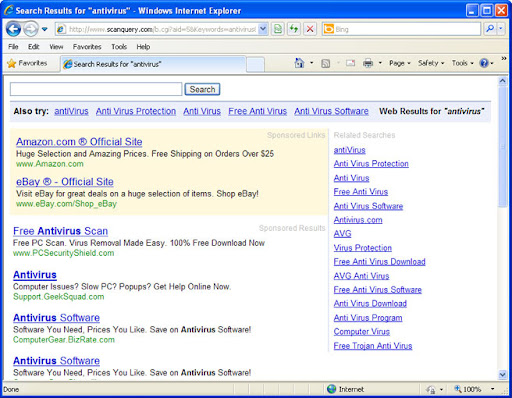512x398 pixels.
Task: Open the Favorites star button
Action: click(x=27, y=63)
